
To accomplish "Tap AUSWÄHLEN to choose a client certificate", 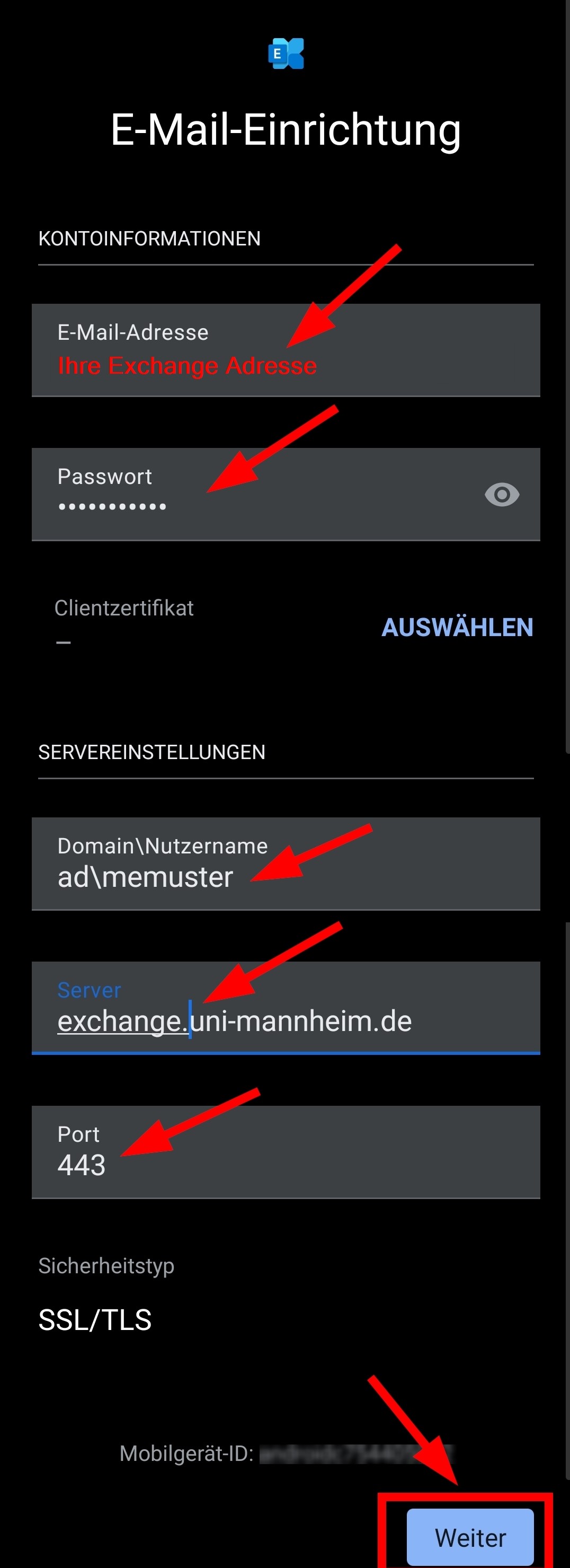I will tap(457, 627).
